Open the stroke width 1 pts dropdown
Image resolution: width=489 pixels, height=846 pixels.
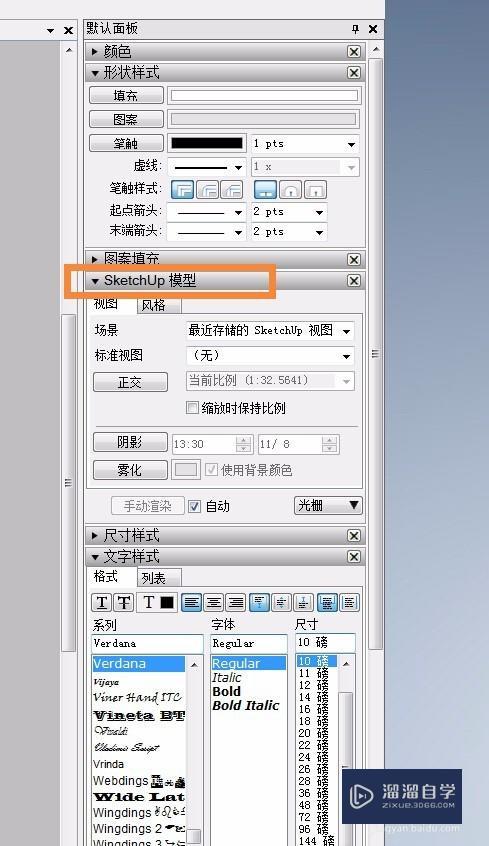[x=351, y=144]
